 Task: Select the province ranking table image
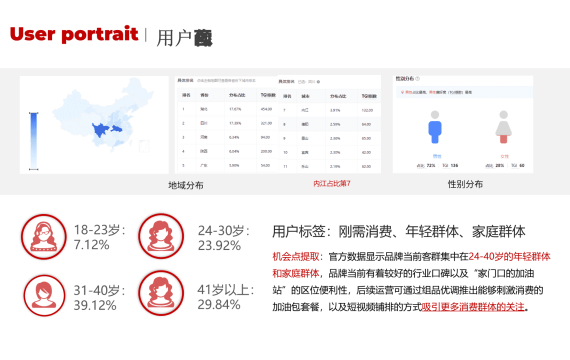pyautogui.click(x=226, y=125)
